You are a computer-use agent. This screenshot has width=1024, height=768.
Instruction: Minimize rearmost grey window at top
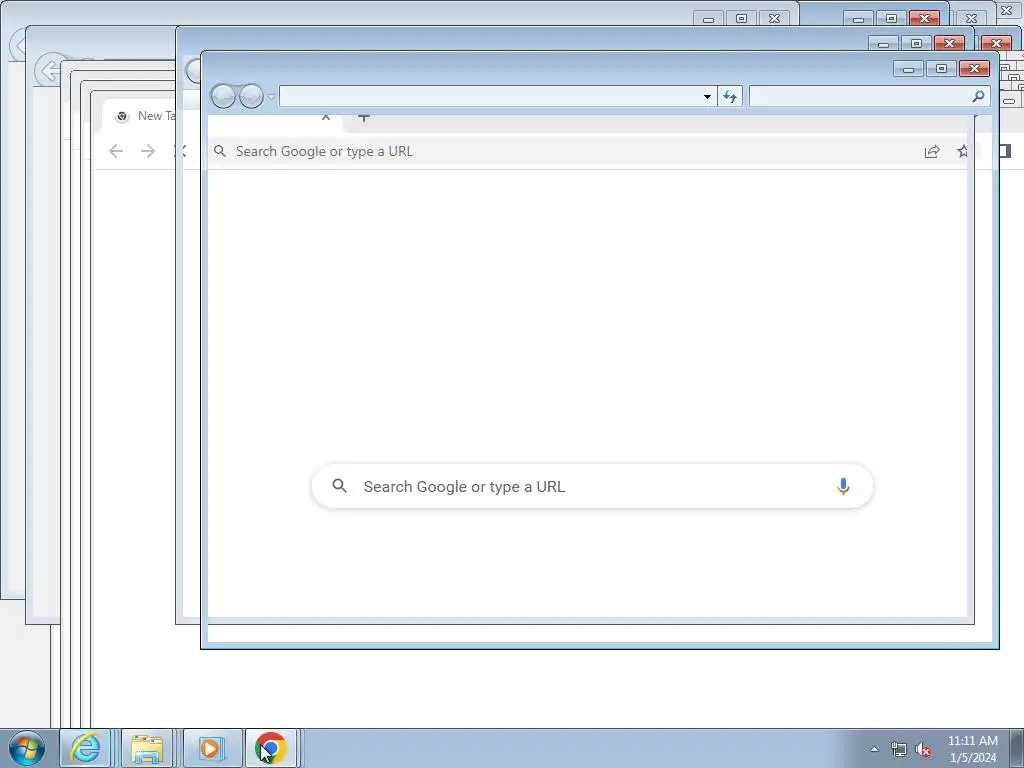pyautogui.click(x=709, y=19)
